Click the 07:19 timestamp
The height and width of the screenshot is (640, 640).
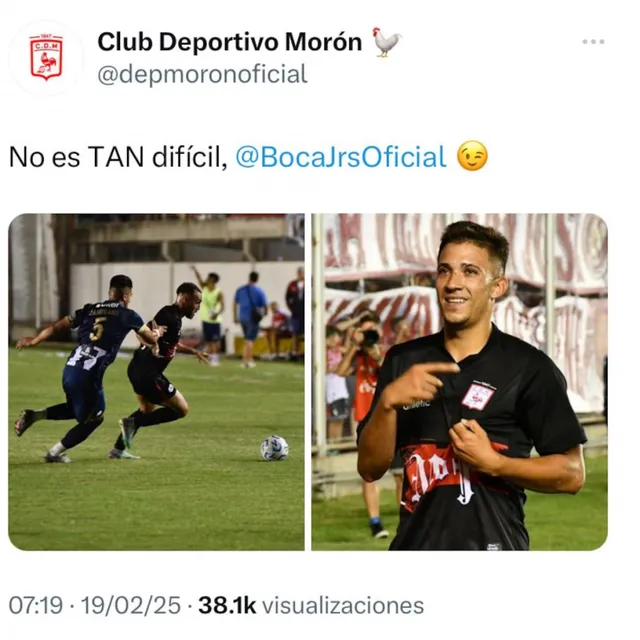tap(36, 605)
